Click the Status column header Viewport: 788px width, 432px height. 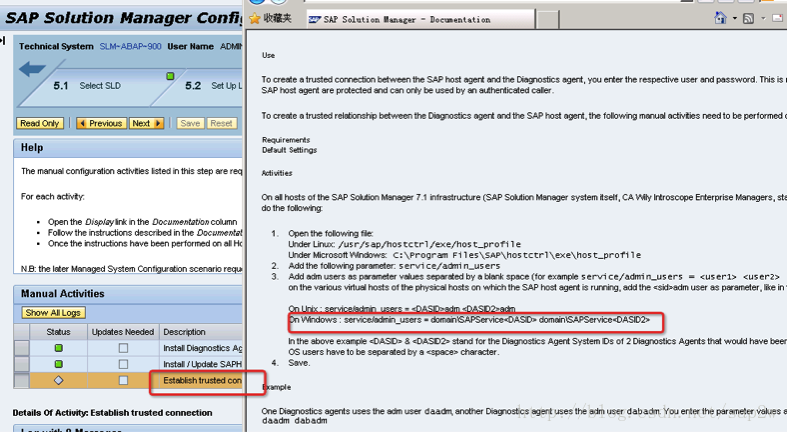pyautogui.click(x=58, y=332)
